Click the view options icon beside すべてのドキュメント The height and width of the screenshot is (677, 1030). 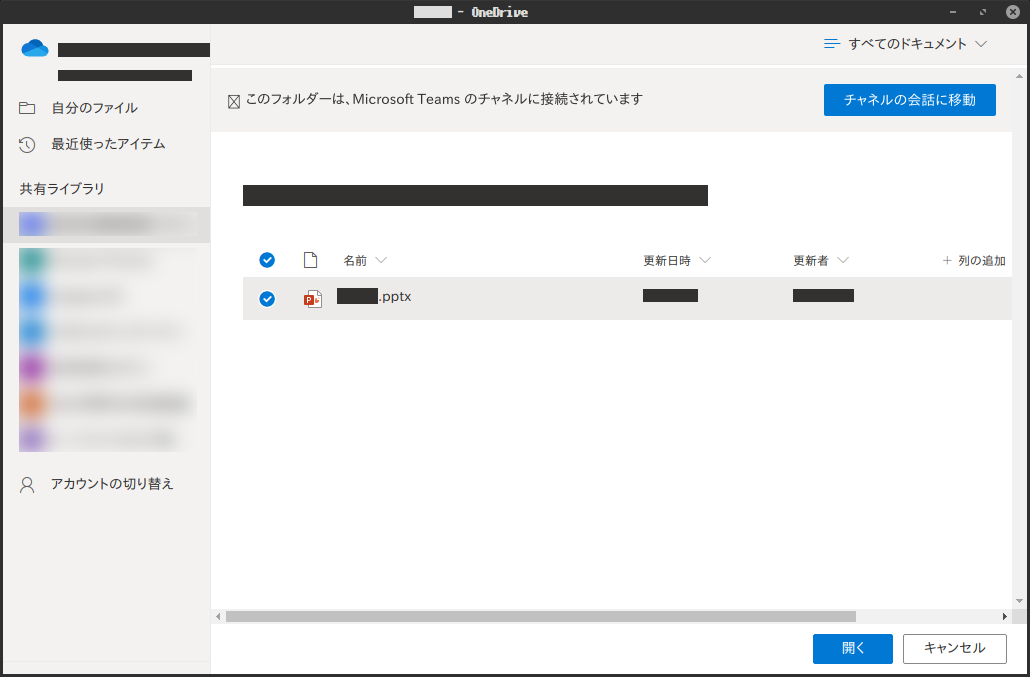tap(832, 43)
